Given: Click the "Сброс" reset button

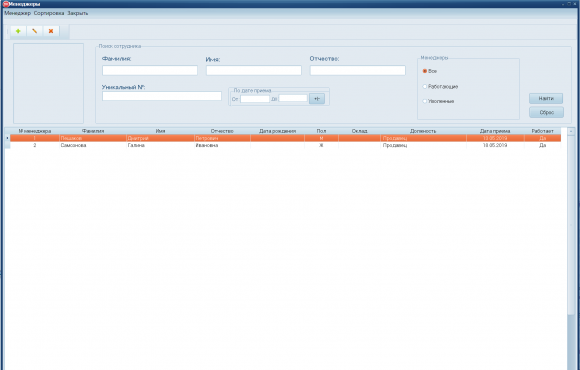Looking at the screenshot, I should click(x=546, y=112).
